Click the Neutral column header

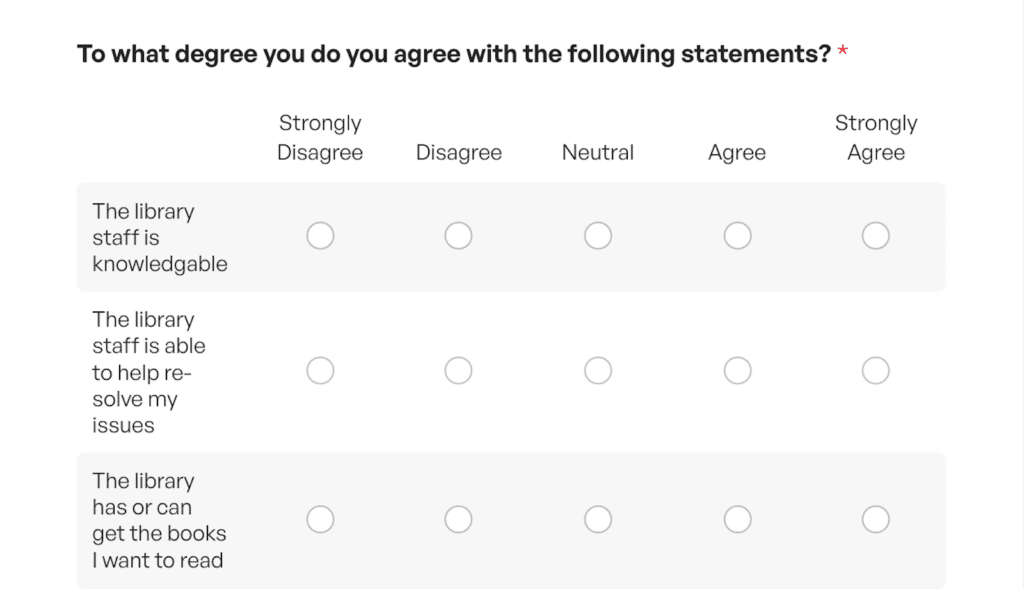tap(598, 153)
